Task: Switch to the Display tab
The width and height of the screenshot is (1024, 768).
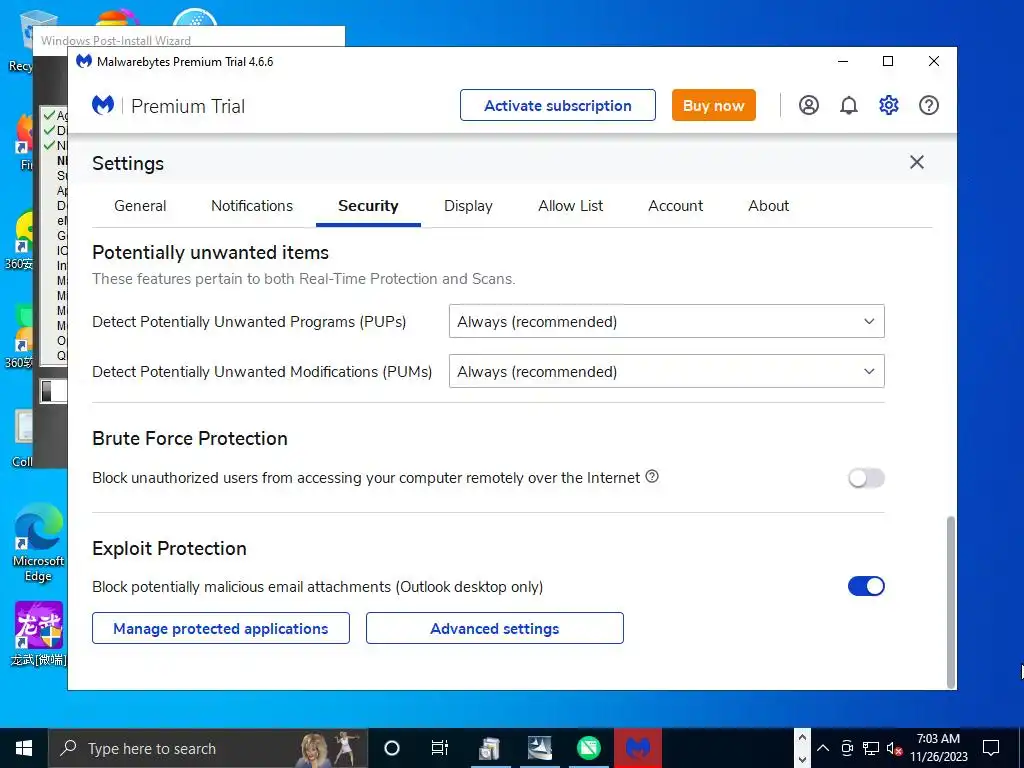Action: pos(468,206)
